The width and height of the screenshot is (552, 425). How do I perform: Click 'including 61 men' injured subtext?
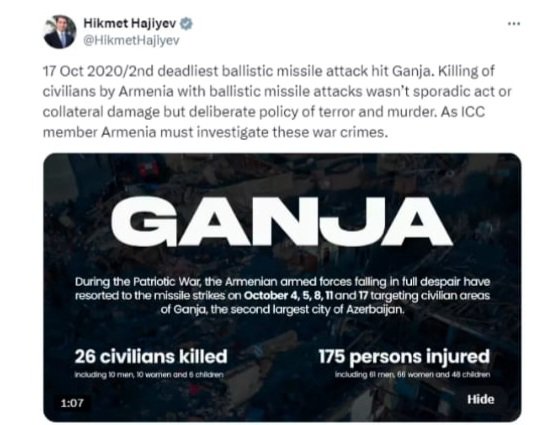[412, 375]
